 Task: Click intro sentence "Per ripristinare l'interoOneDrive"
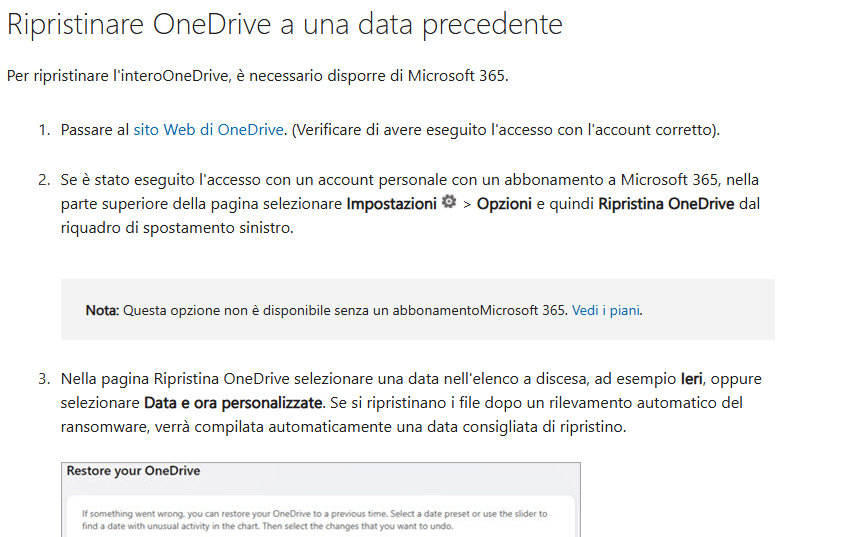pyautogui.click(x=118, y=76)
